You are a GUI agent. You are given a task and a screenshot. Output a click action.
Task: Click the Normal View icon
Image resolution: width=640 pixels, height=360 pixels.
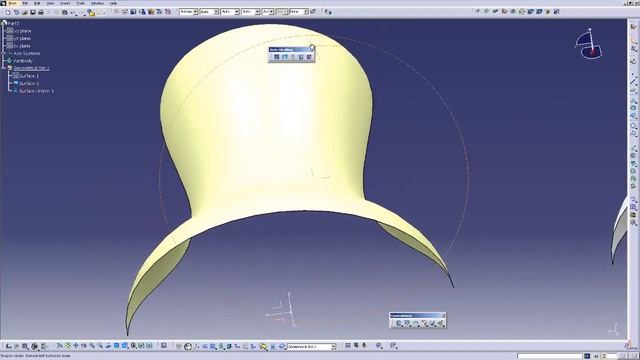click(108, 346)
